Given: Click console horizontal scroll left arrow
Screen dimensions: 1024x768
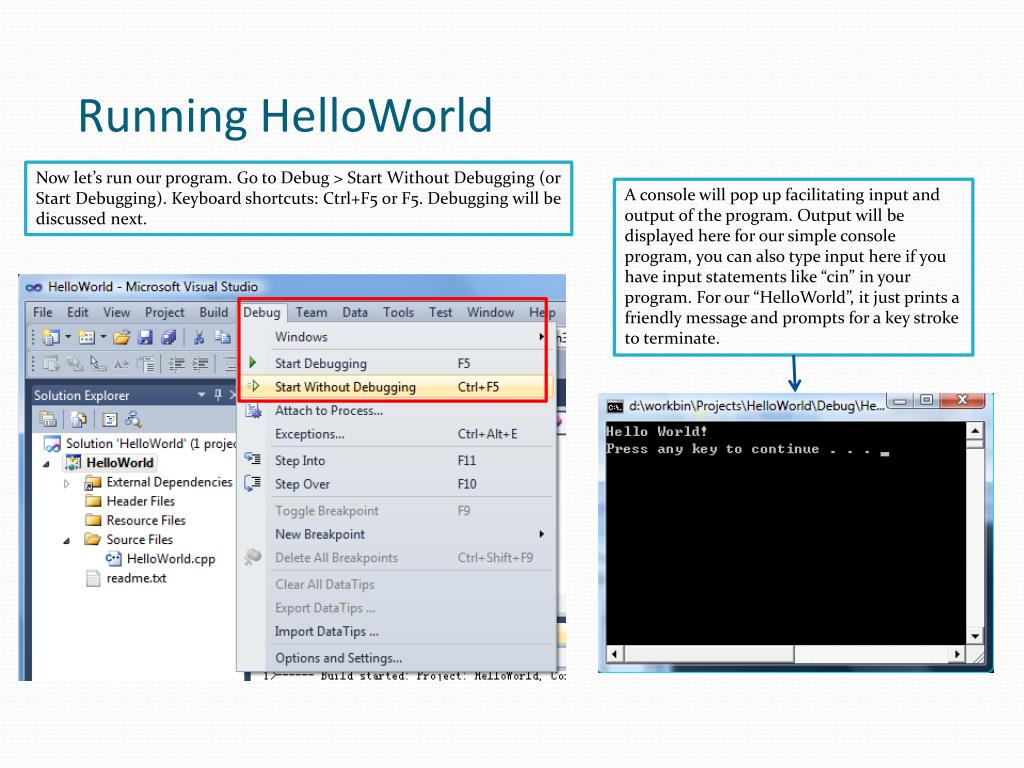Looking at the screenshot, I should (615, 653).
